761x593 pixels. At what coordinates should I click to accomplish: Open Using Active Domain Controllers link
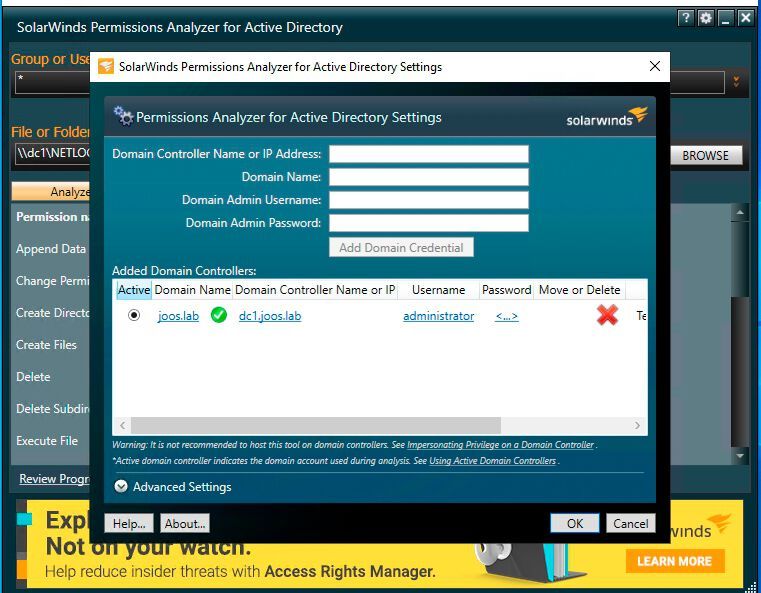click(492, 461)
